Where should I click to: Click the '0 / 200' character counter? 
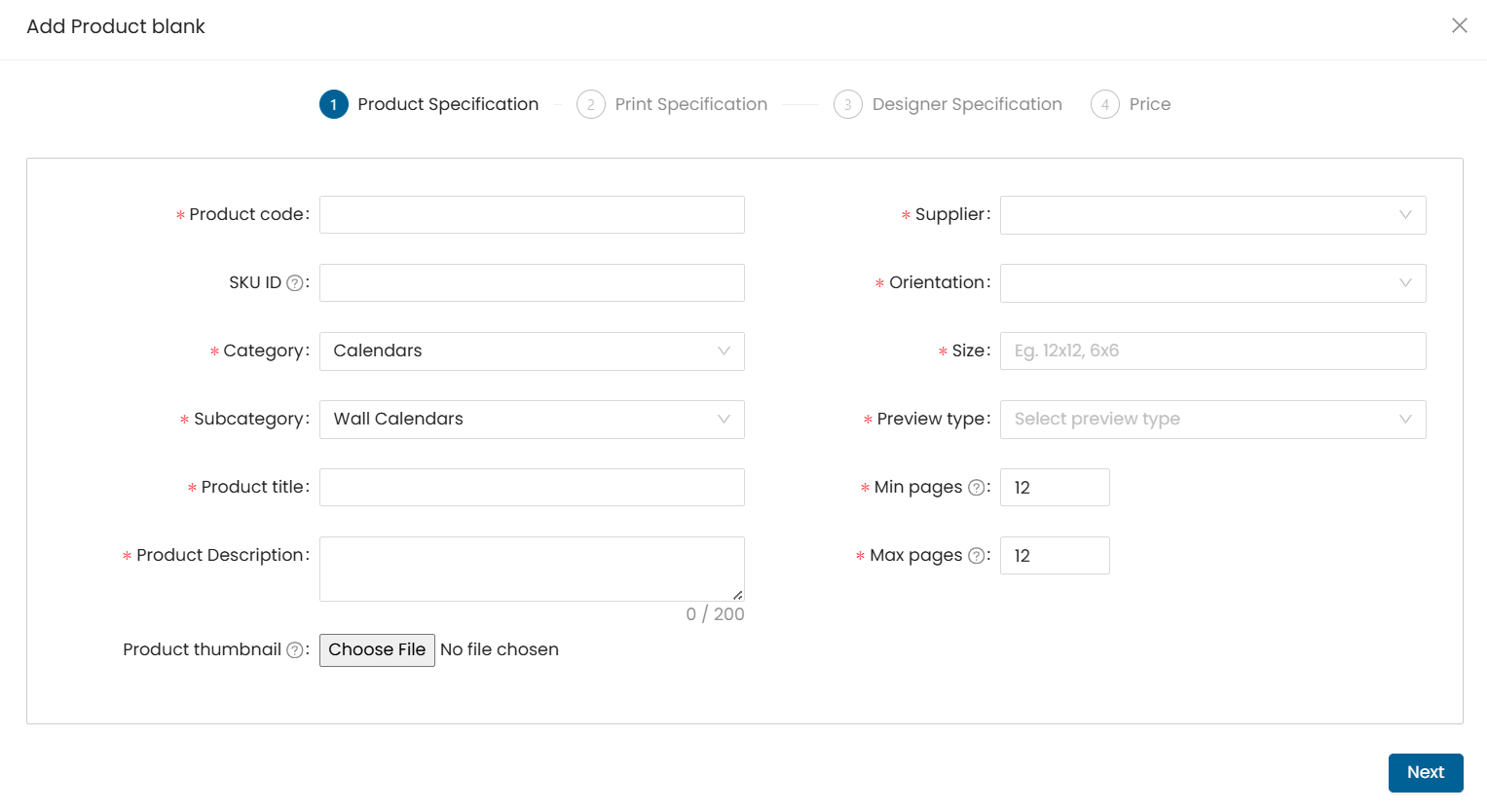(x=715, y=614)
